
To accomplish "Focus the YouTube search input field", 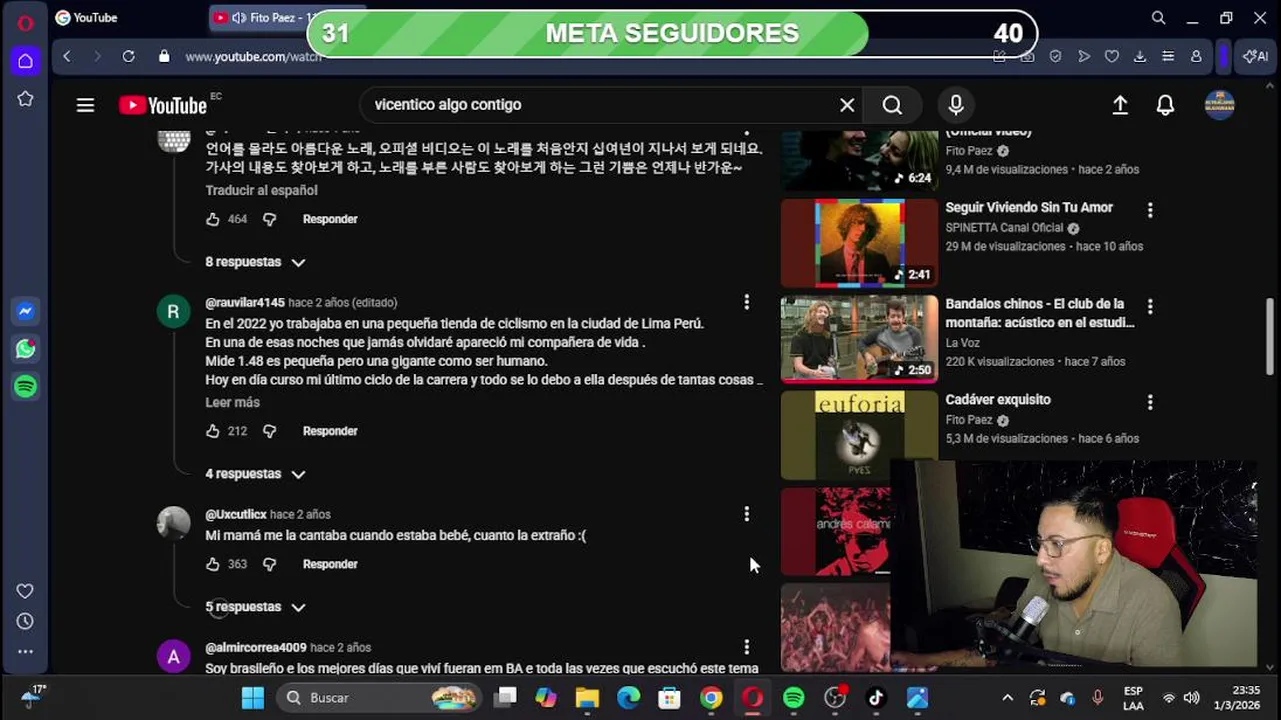I will point(600,105).
